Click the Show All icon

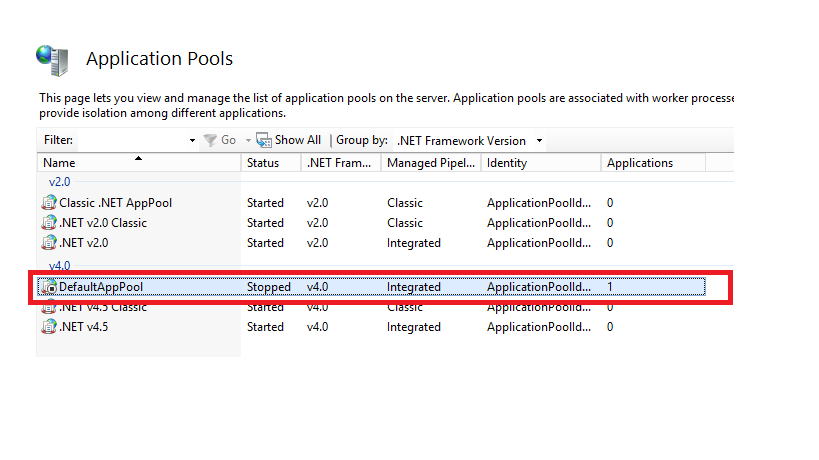(x=264, y=140)
